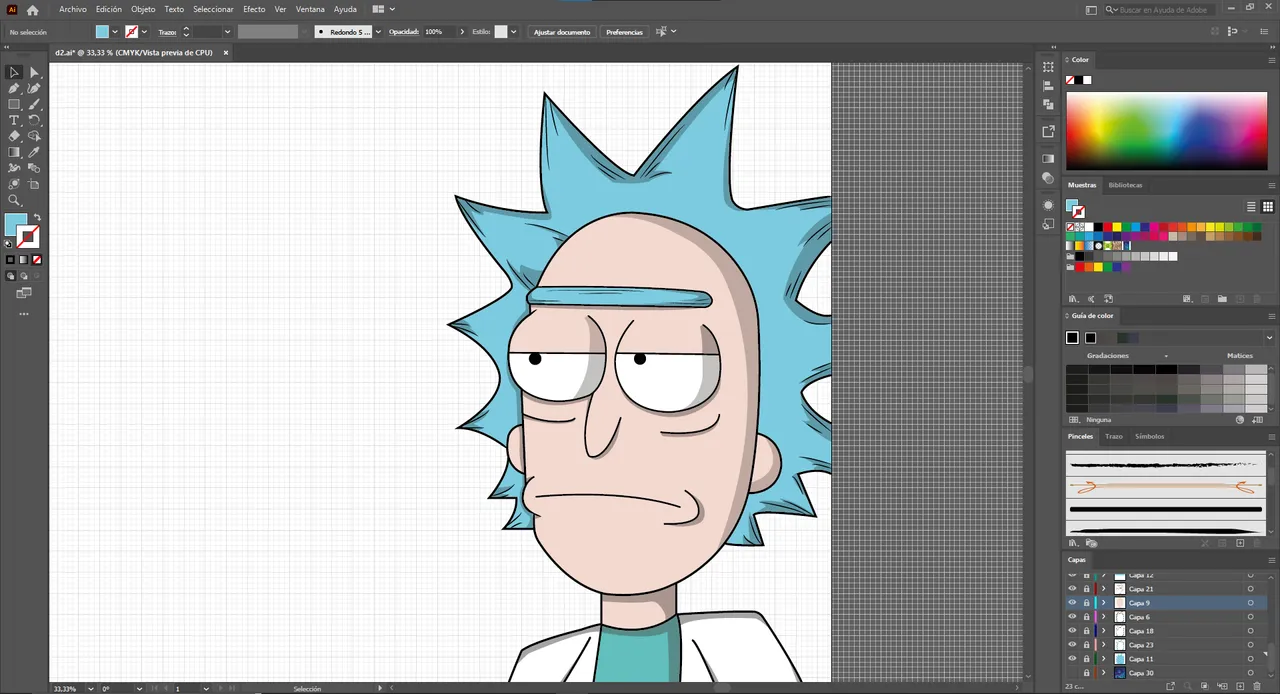Open the Asset Export panel icon
The width and height of the screenshot is (1280, 694).
(1048, 131)
